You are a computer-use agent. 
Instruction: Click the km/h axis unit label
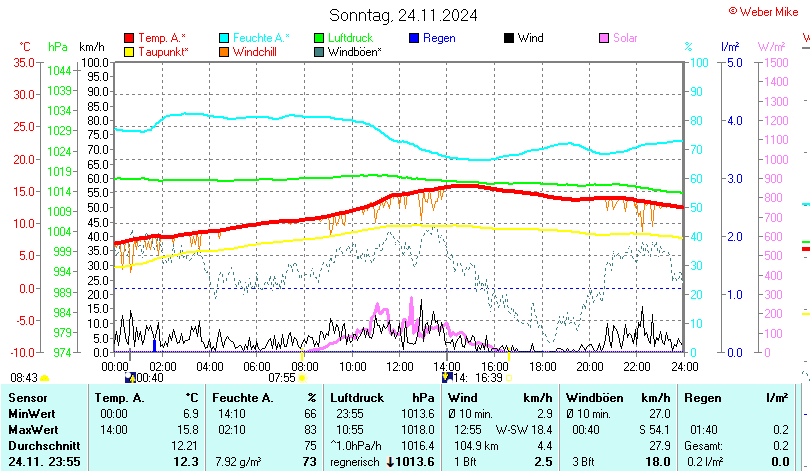[92, 47]
